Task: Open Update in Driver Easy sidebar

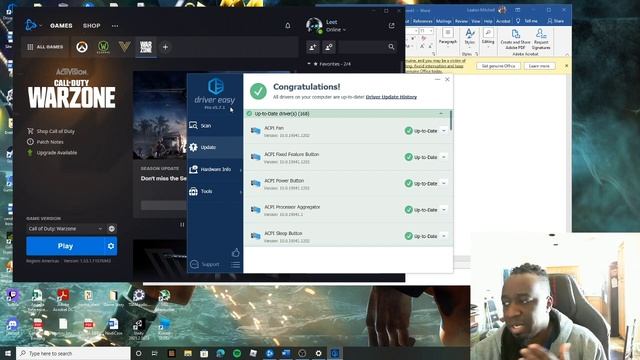Action: (x=215, y=147)
